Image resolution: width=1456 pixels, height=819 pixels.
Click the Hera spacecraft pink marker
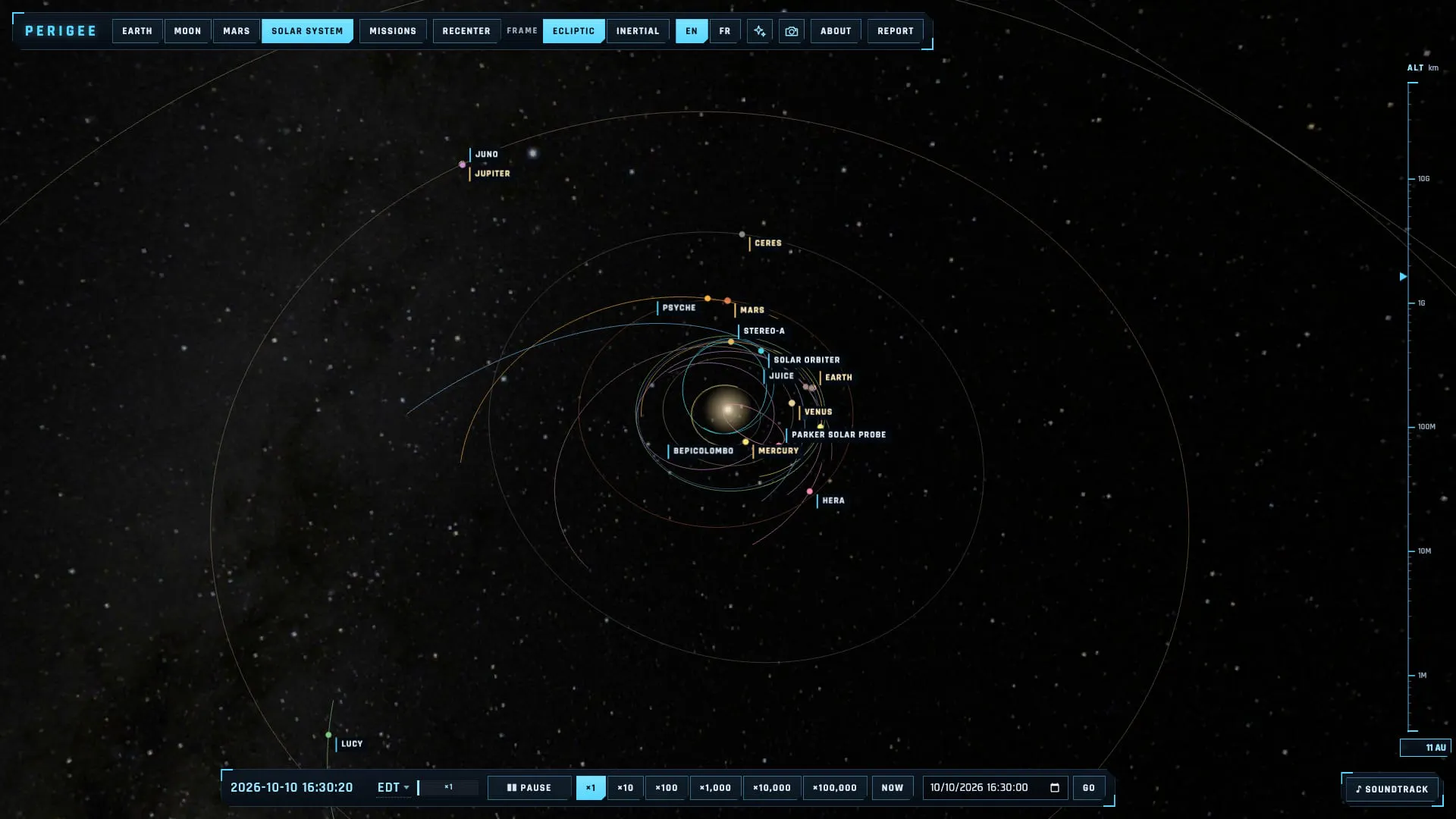(810, 491)
